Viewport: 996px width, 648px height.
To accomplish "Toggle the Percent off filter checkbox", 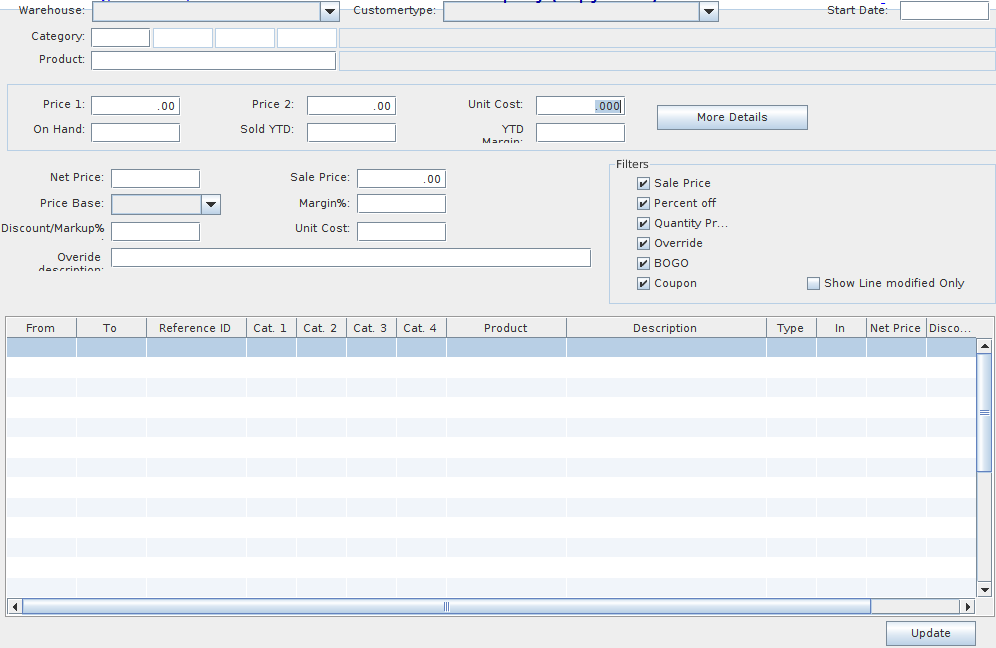I will [643, 204].
